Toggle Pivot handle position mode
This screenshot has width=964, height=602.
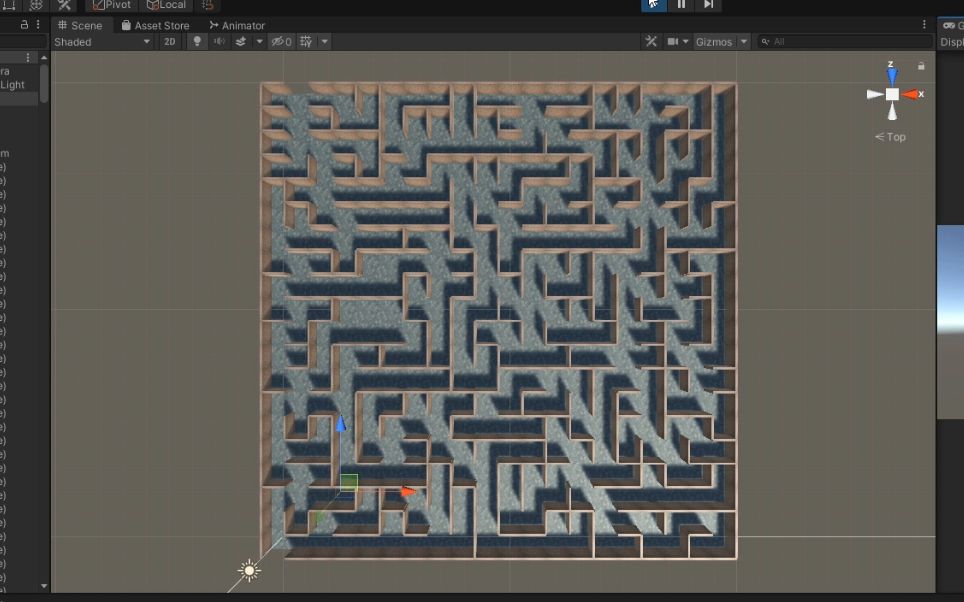[110, 5]
